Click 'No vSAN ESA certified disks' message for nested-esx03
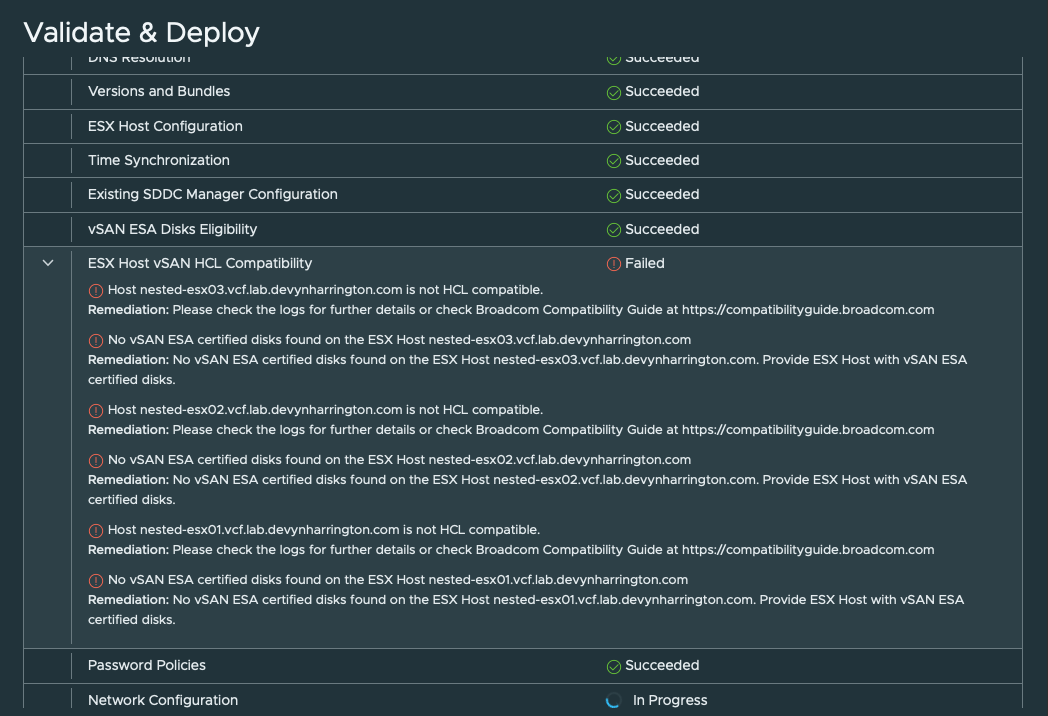 tap(400, 340)
